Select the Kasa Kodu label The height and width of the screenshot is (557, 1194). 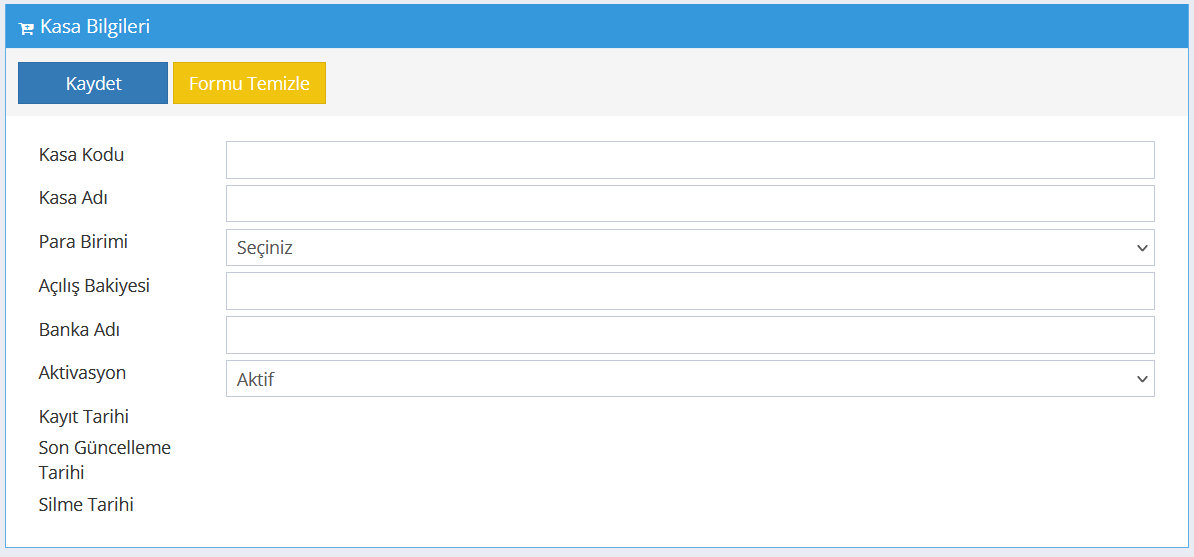[81, 155]
